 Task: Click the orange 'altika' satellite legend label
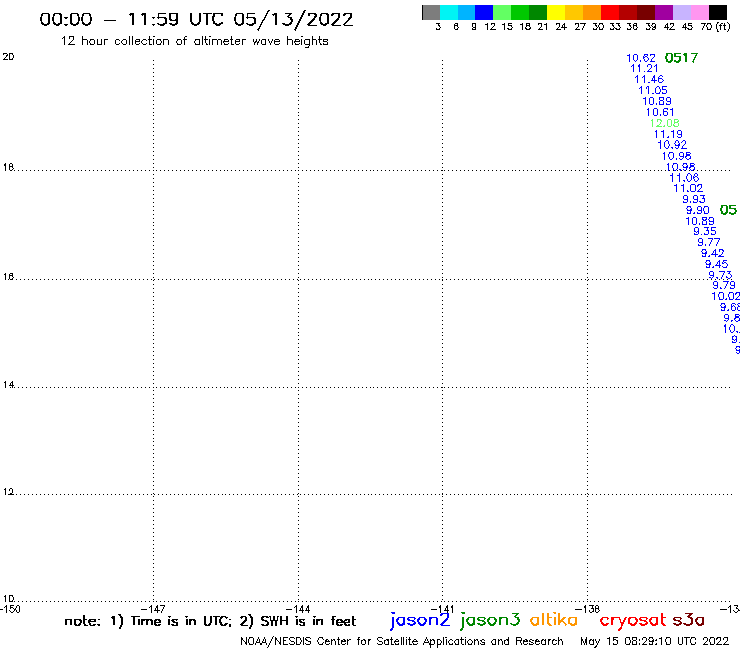554,620
